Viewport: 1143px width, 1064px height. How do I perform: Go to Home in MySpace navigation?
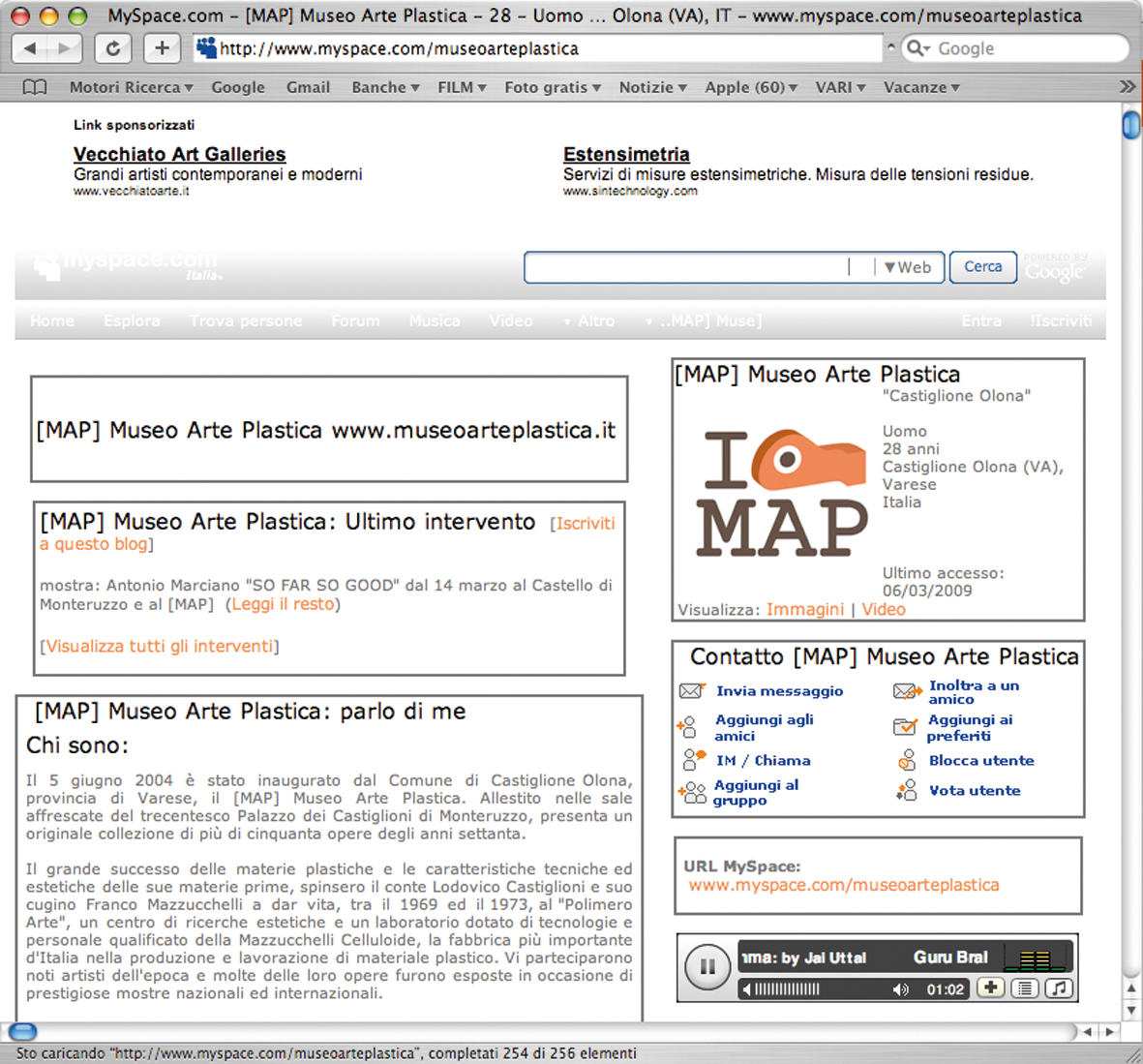click(51, 320)
